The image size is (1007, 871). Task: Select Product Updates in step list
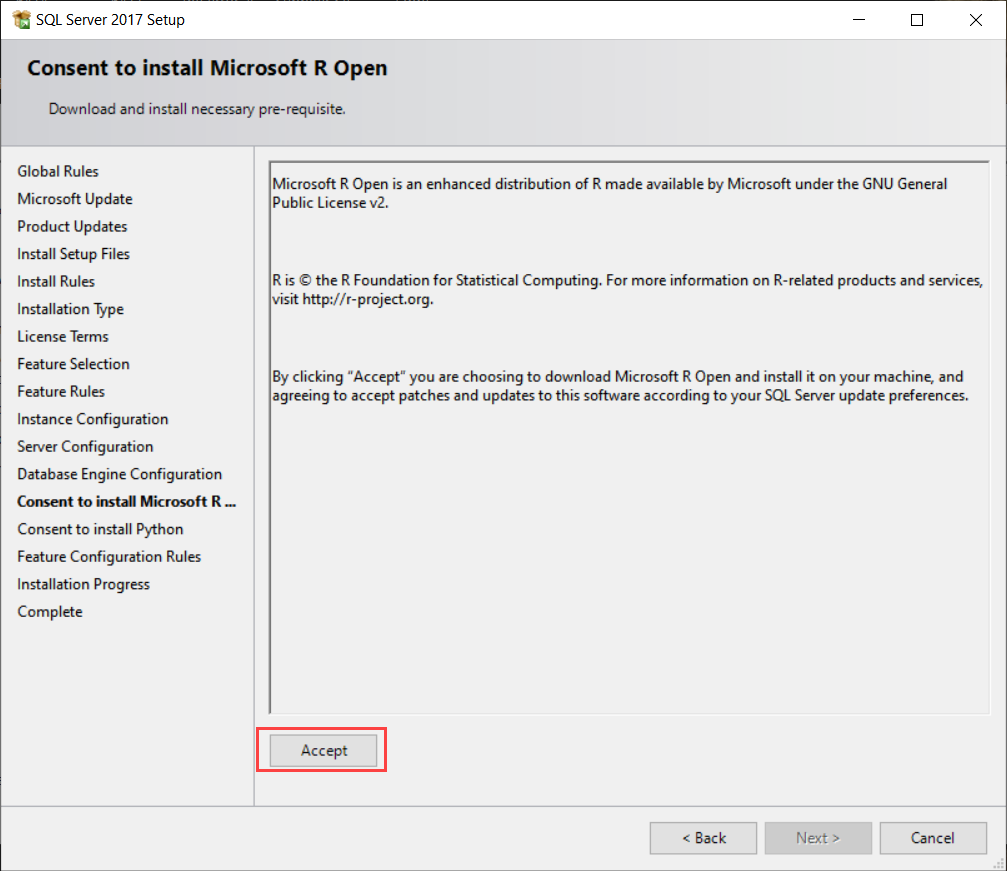(x=72, y=227)
